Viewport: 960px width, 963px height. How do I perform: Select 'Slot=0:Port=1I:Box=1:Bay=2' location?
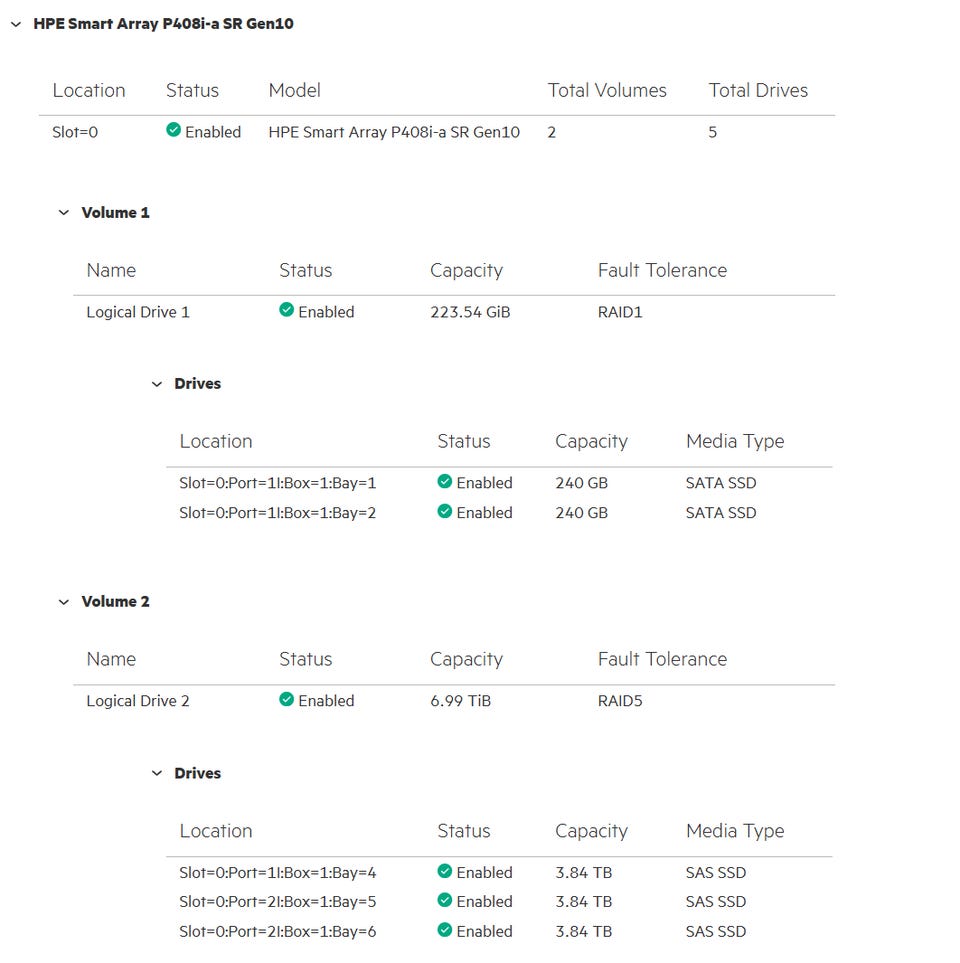pyautogui.click(x=278, y=513)
